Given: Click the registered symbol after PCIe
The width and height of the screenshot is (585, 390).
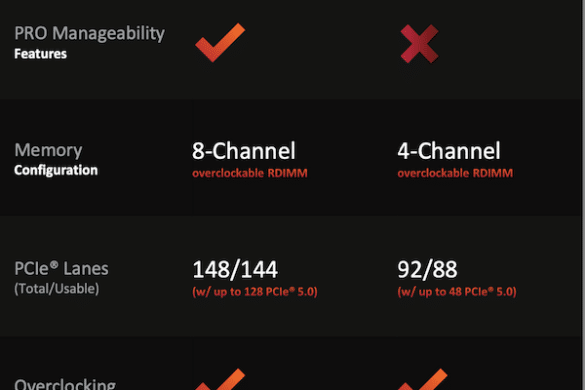Looking at the screenshot, I should tap(54, 264).
